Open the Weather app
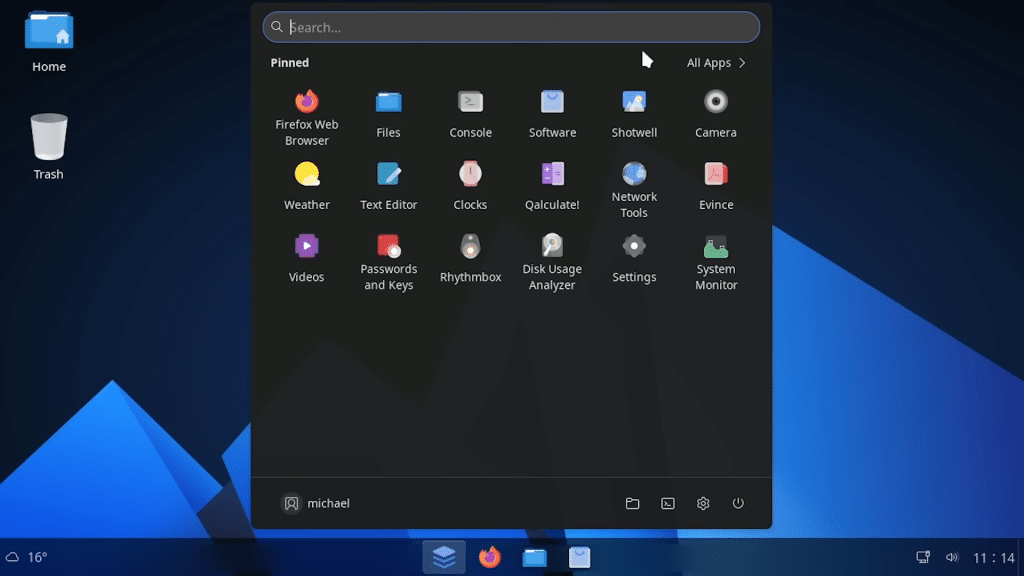This screenshot has height=576, width=1024. [x=307, y=175]
